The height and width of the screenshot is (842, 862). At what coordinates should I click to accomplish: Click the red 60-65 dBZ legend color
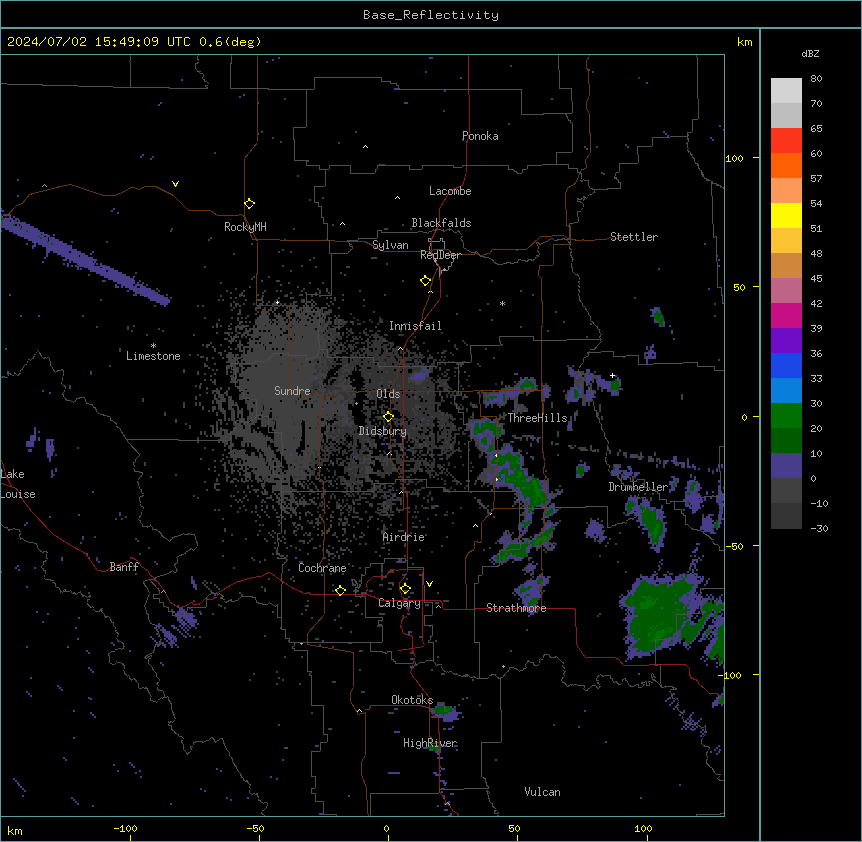click(786, 141)
